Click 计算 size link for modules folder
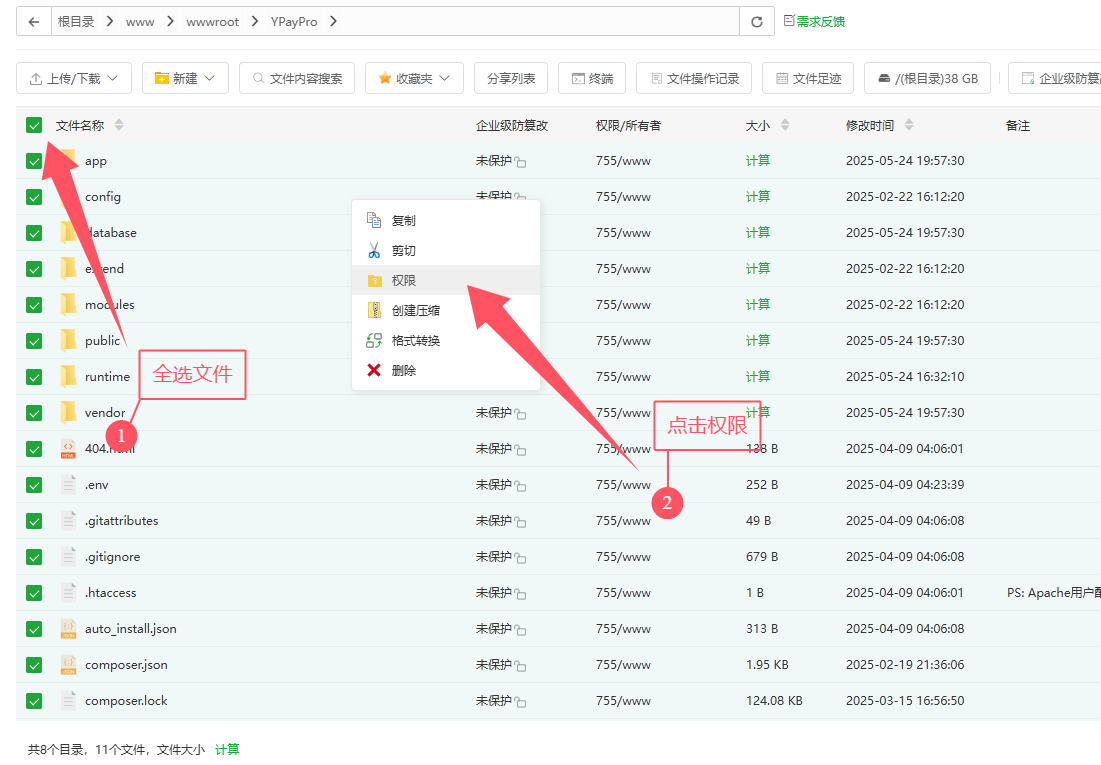Image resolution: width=1101 pixels, height=765 pixels. 758,305
